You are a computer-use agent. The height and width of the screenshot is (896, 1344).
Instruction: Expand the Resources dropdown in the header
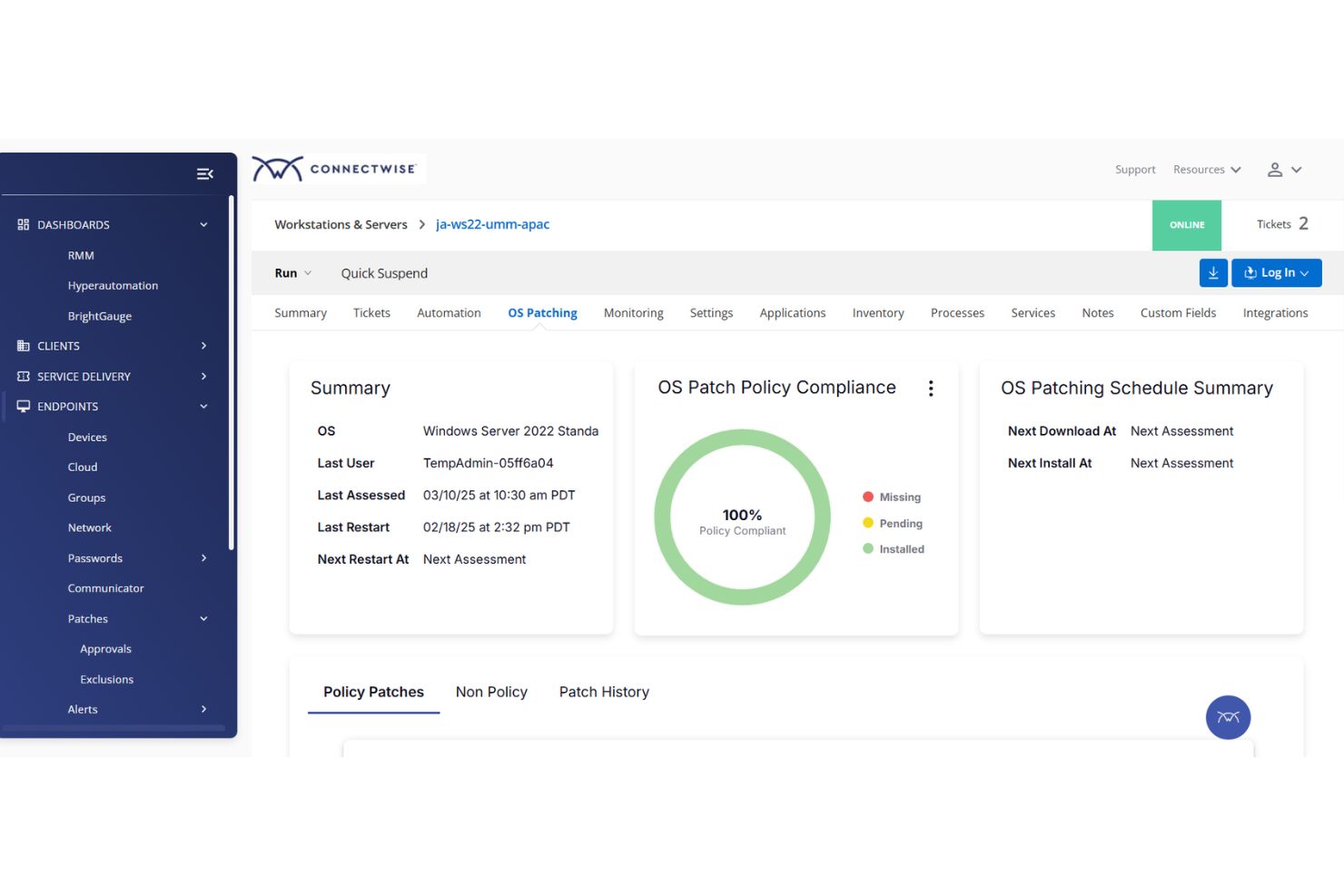tap(1206, 169)
